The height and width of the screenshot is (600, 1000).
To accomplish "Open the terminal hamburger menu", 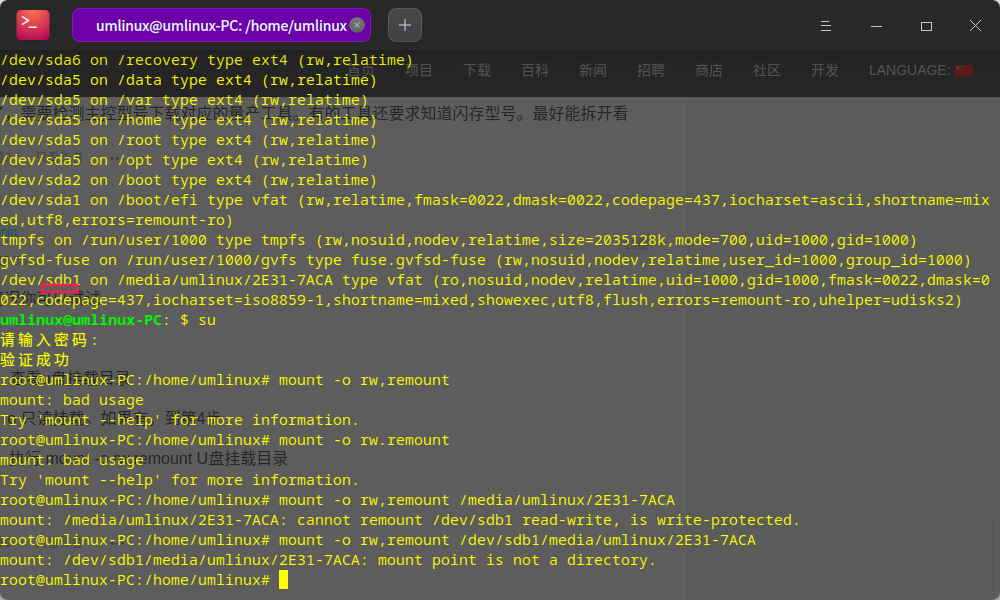I will pos(826,25).
